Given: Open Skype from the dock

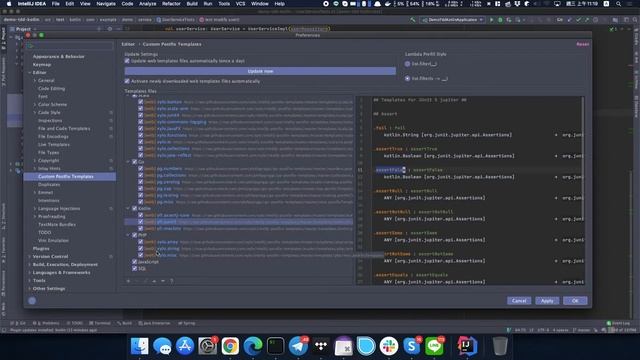Looking at the screenshot, I should 411,346.
